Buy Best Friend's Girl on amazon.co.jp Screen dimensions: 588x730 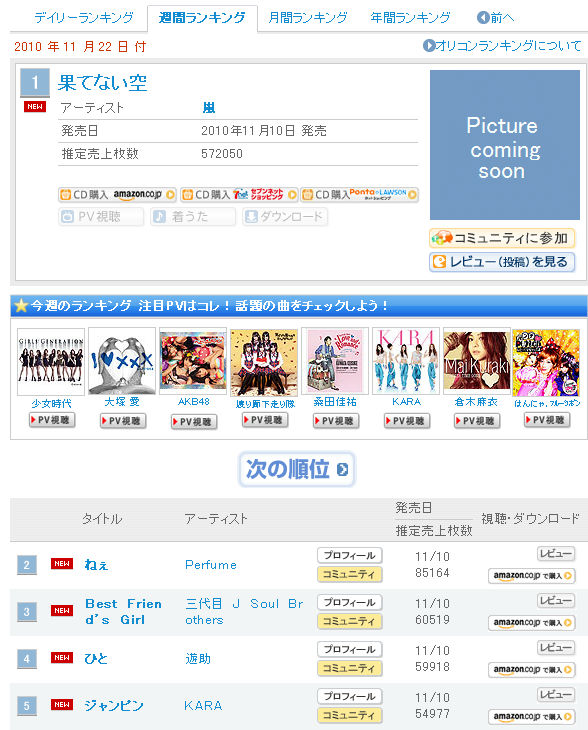click(x=532, y=622)
